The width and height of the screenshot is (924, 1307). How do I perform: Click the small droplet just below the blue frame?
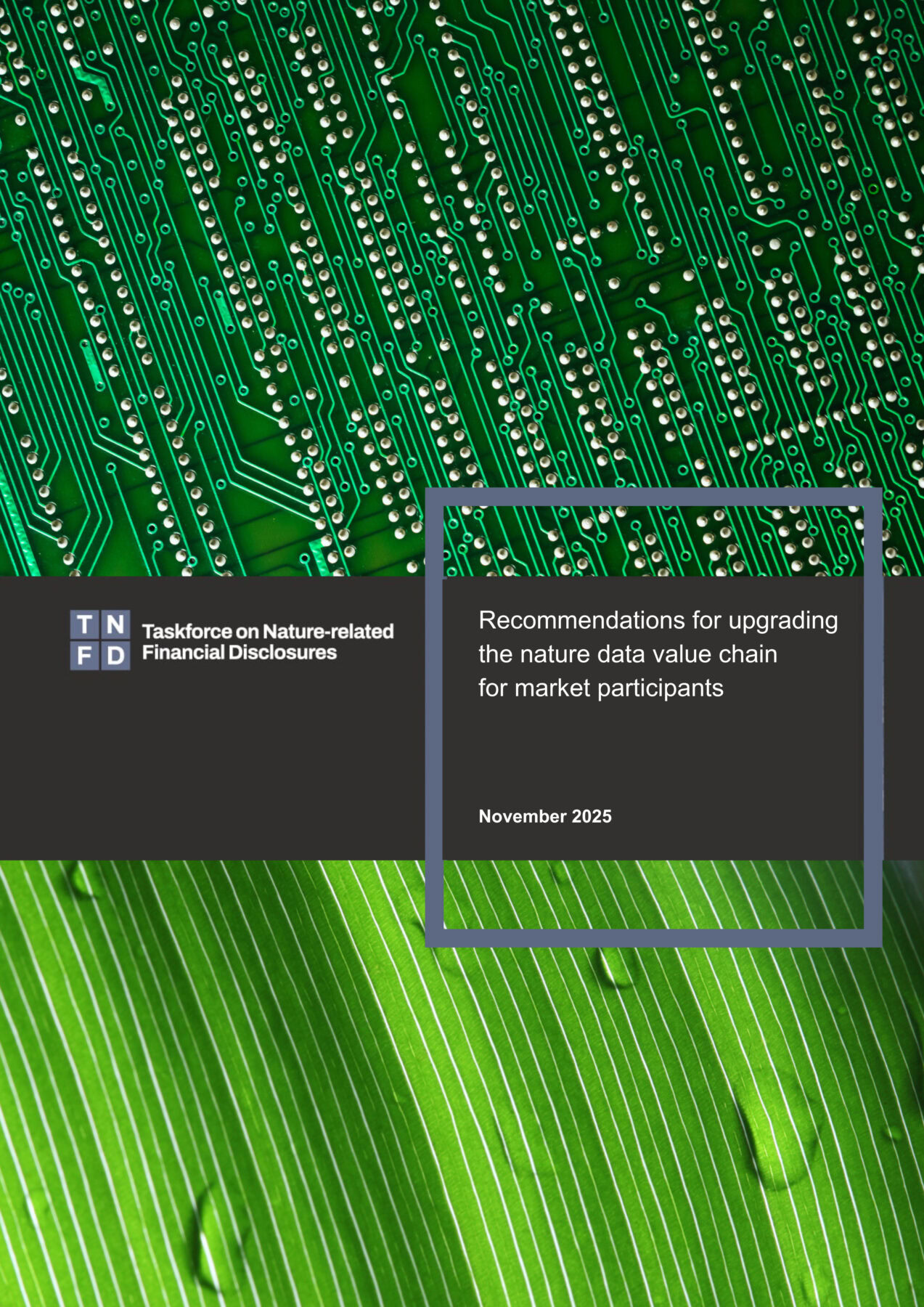tap(616, 968)
